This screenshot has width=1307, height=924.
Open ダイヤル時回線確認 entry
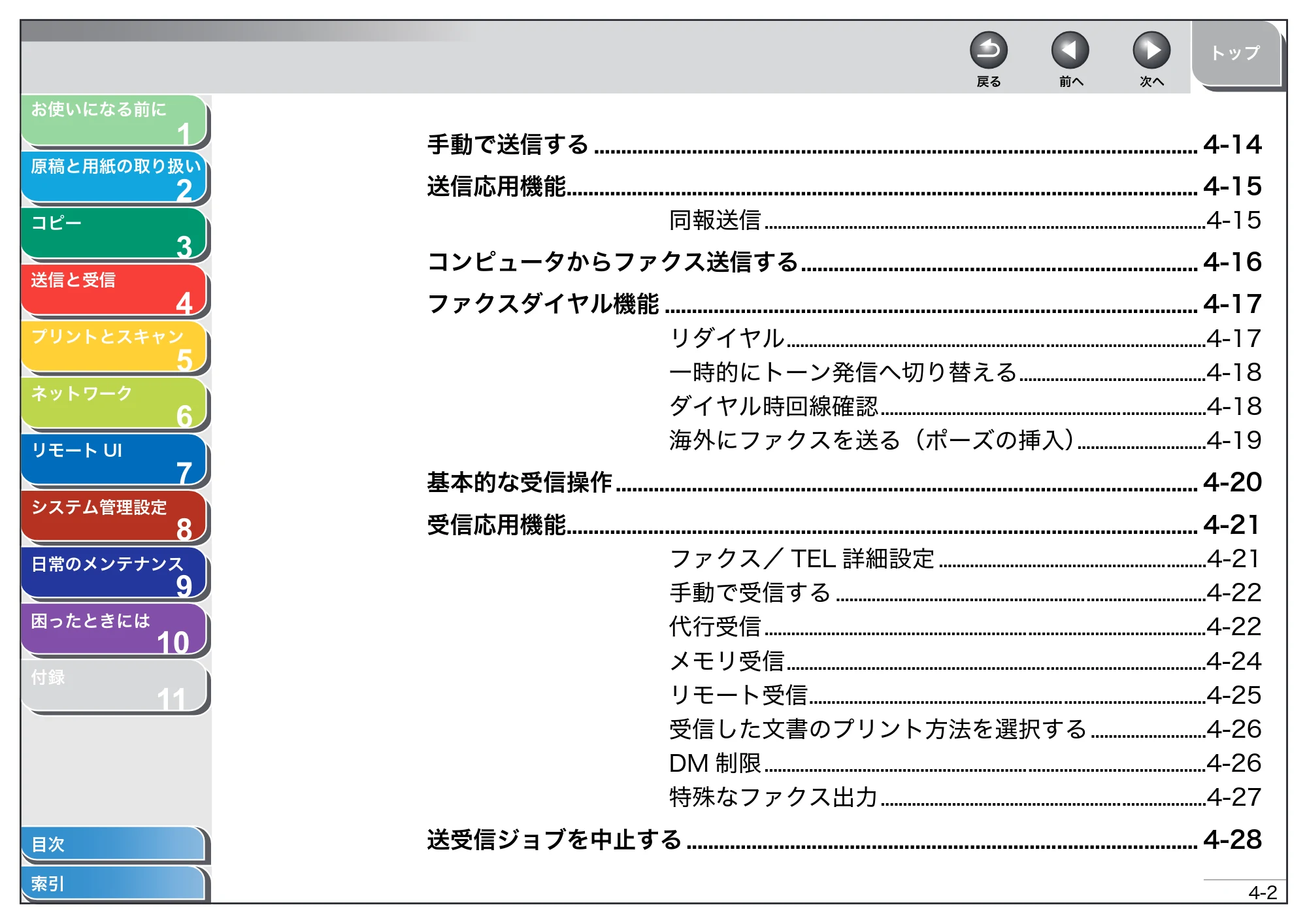(965, 406)
